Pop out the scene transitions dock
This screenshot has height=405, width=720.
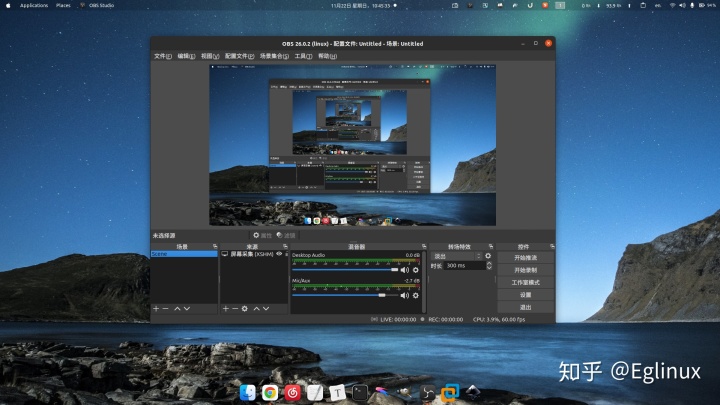click(491, 247)
